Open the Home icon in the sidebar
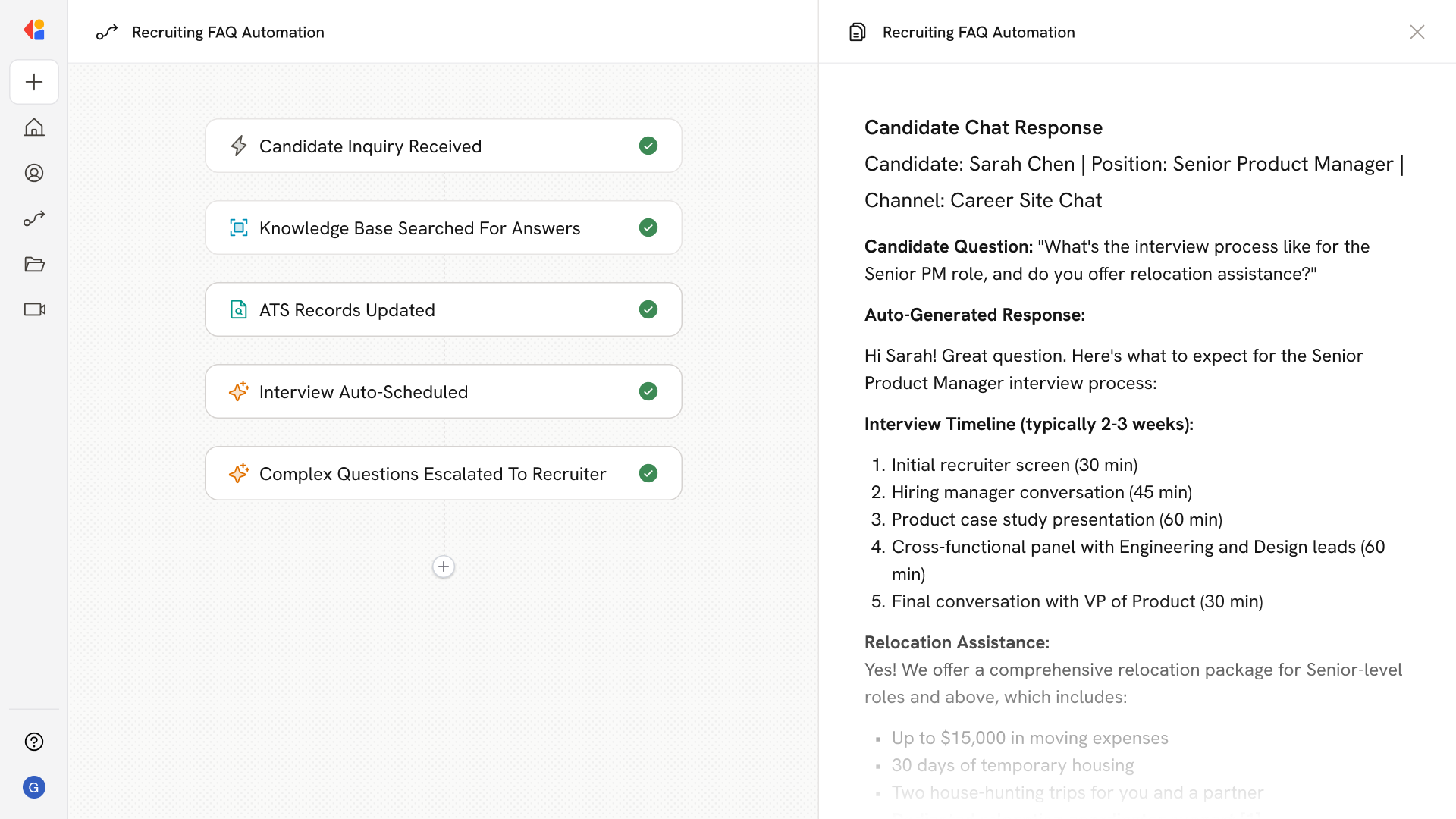1456x819 pixels. click(x=34, y=127)
